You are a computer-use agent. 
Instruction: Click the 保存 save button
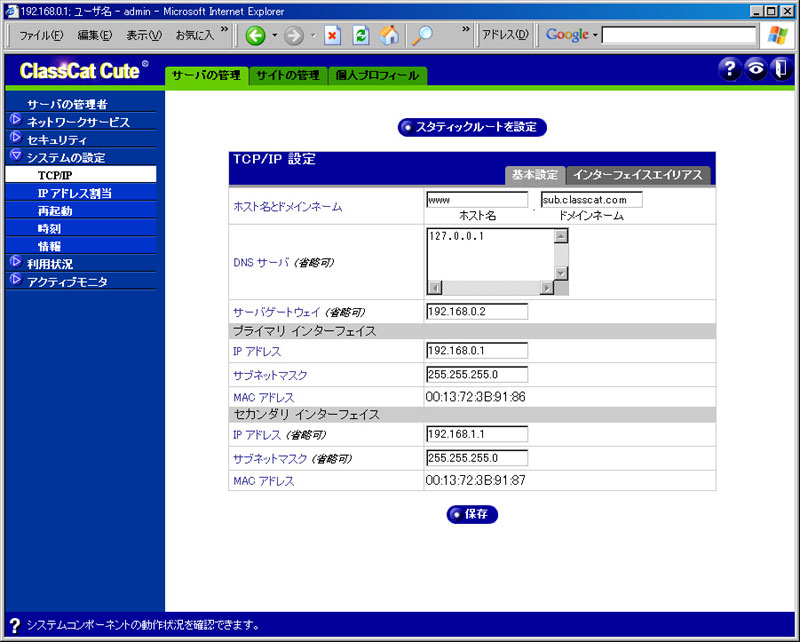(472, 514)
